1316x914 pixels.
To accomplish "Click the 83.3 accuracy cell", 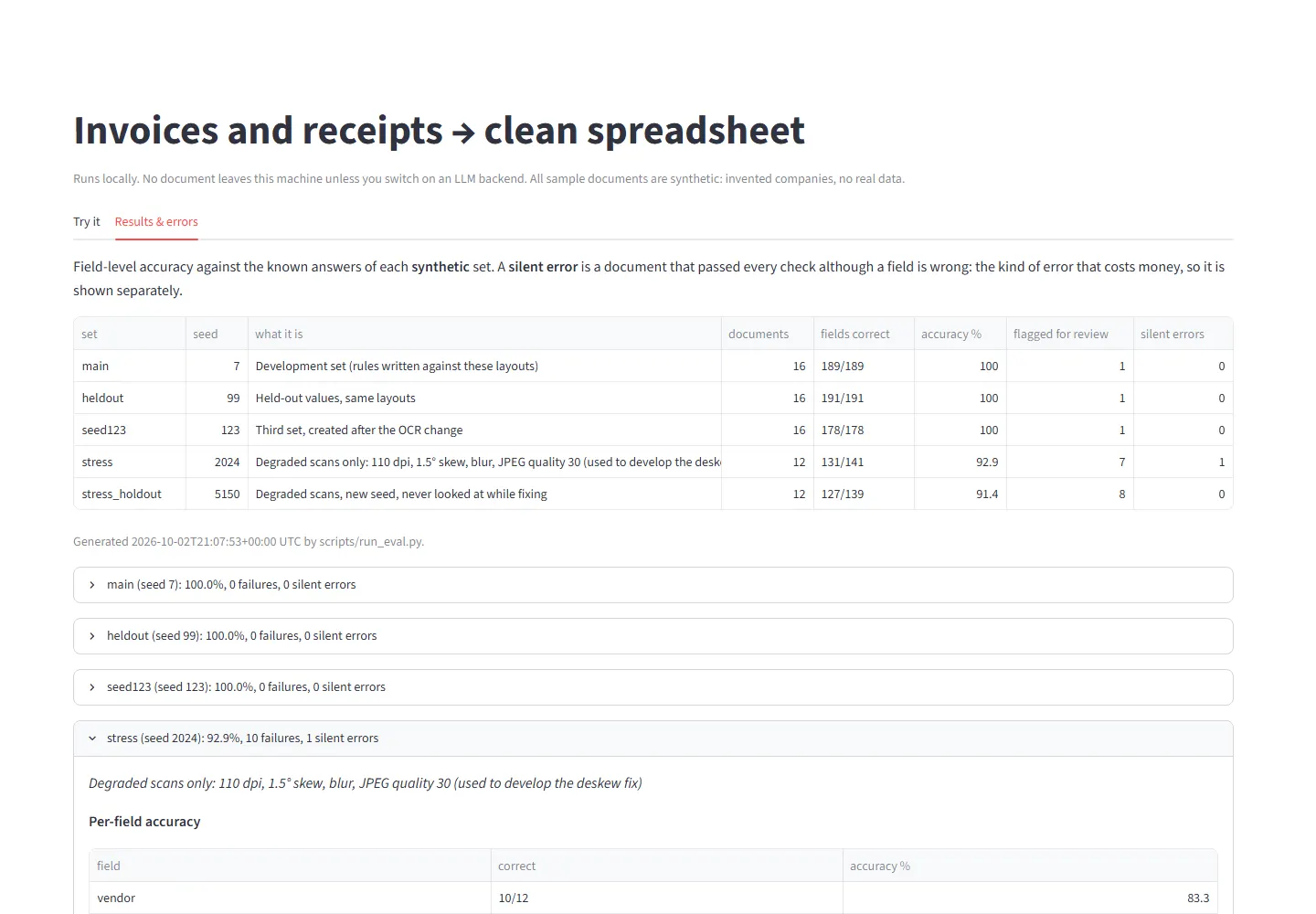I will [1030, 898].
